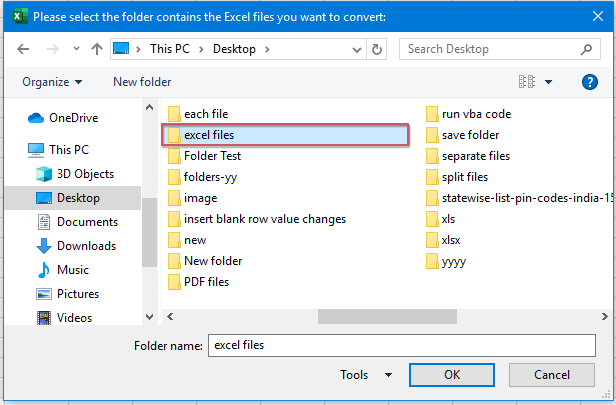The width and height of the screenshot is (616, 405).
Task: Expand the Organize dropdown menu
Action: [x=52, y=81]
